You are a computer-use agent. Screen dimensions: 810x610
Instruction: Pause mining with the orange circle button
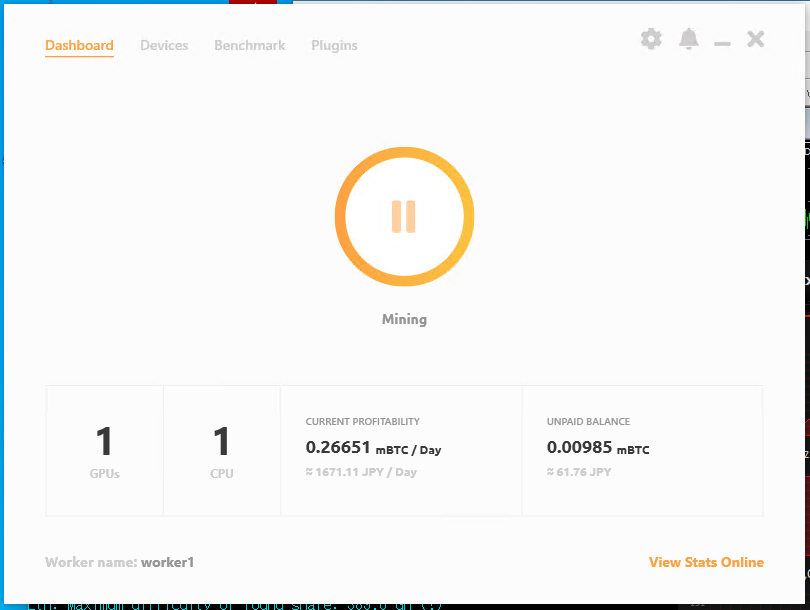(404, 217)
